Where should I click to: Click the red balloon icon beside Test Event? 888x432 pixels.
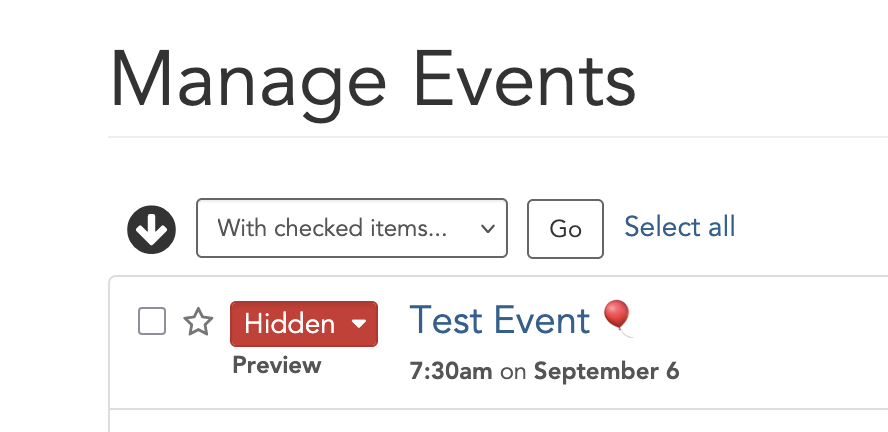618,319
